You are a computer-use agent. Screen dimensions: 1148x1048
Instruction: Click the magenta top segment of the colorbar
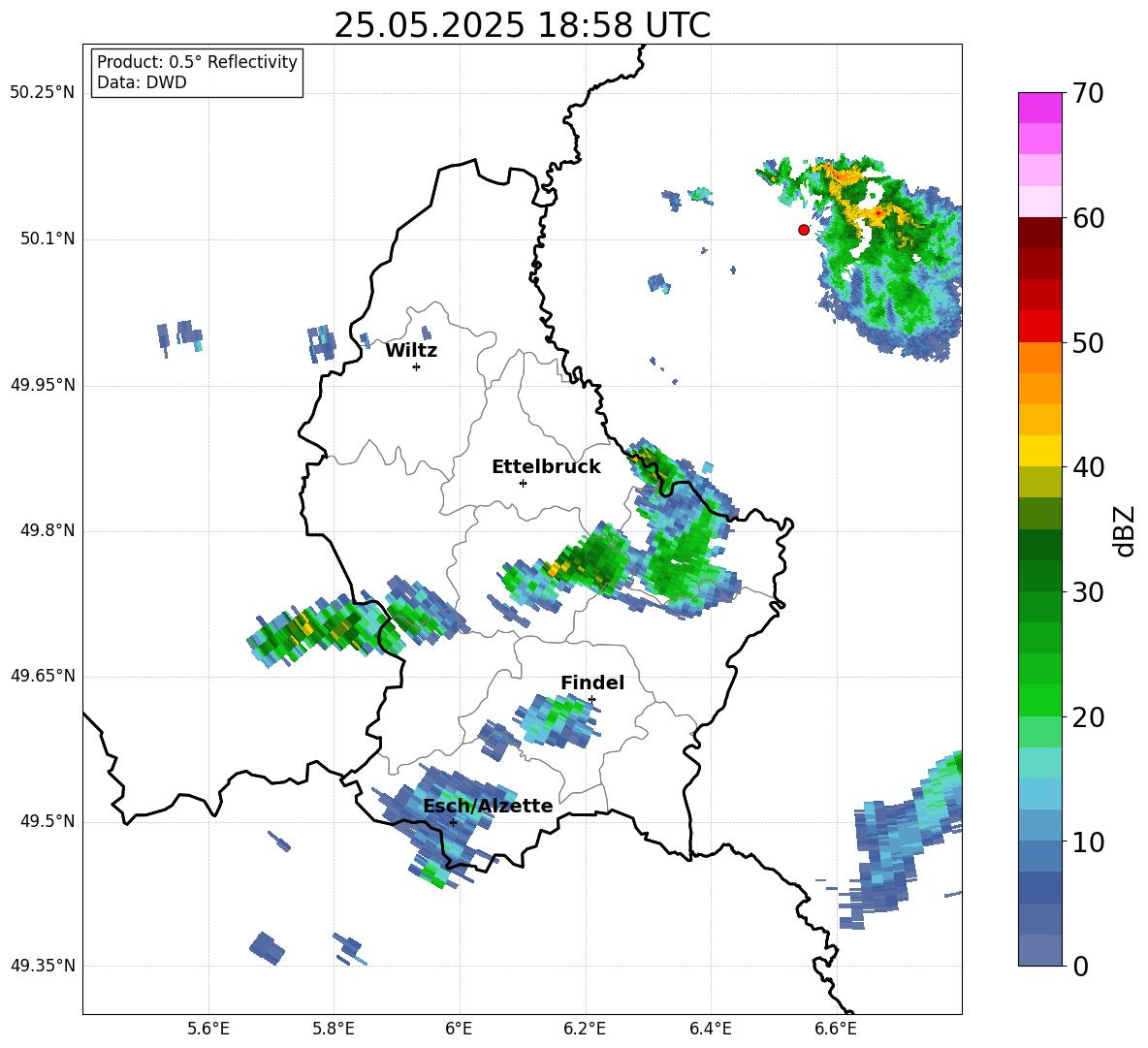pyautogui.click(x=1039, y=108)
